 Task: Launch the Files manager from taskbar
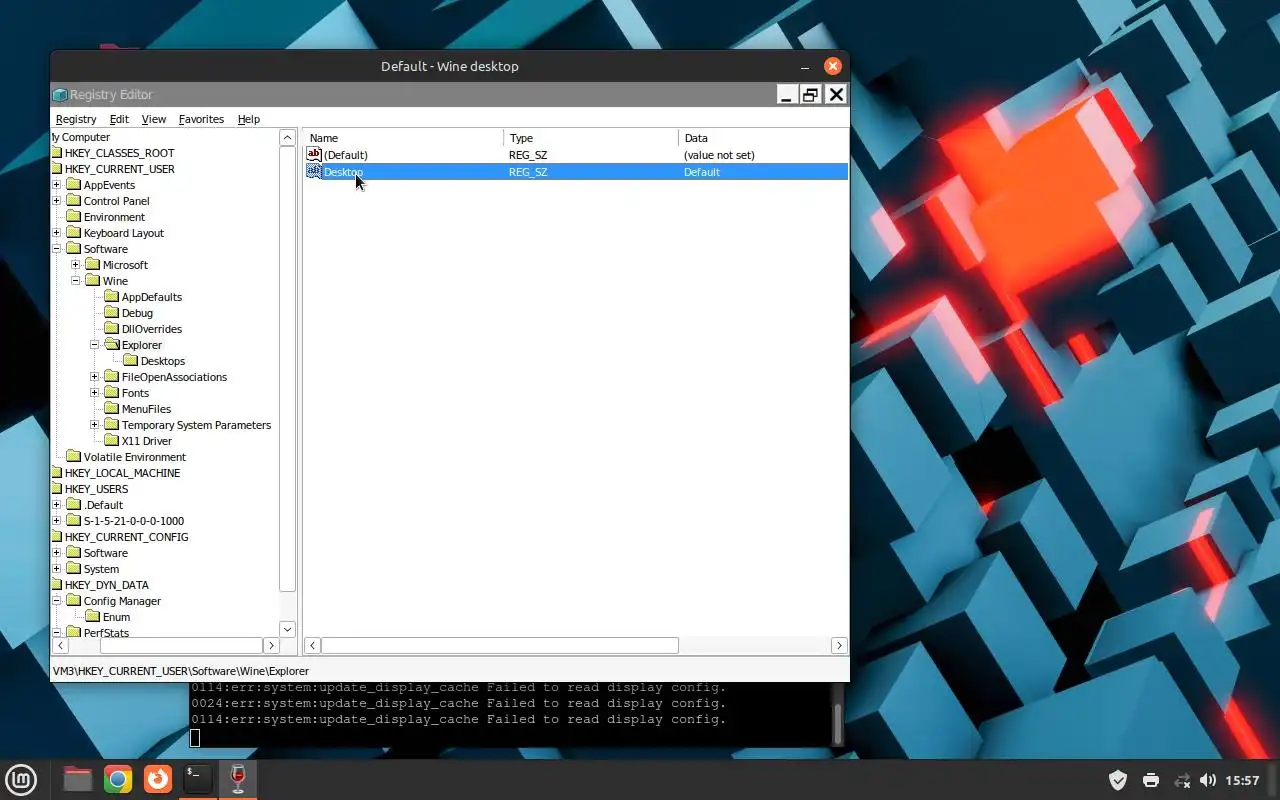click(78, 779)
